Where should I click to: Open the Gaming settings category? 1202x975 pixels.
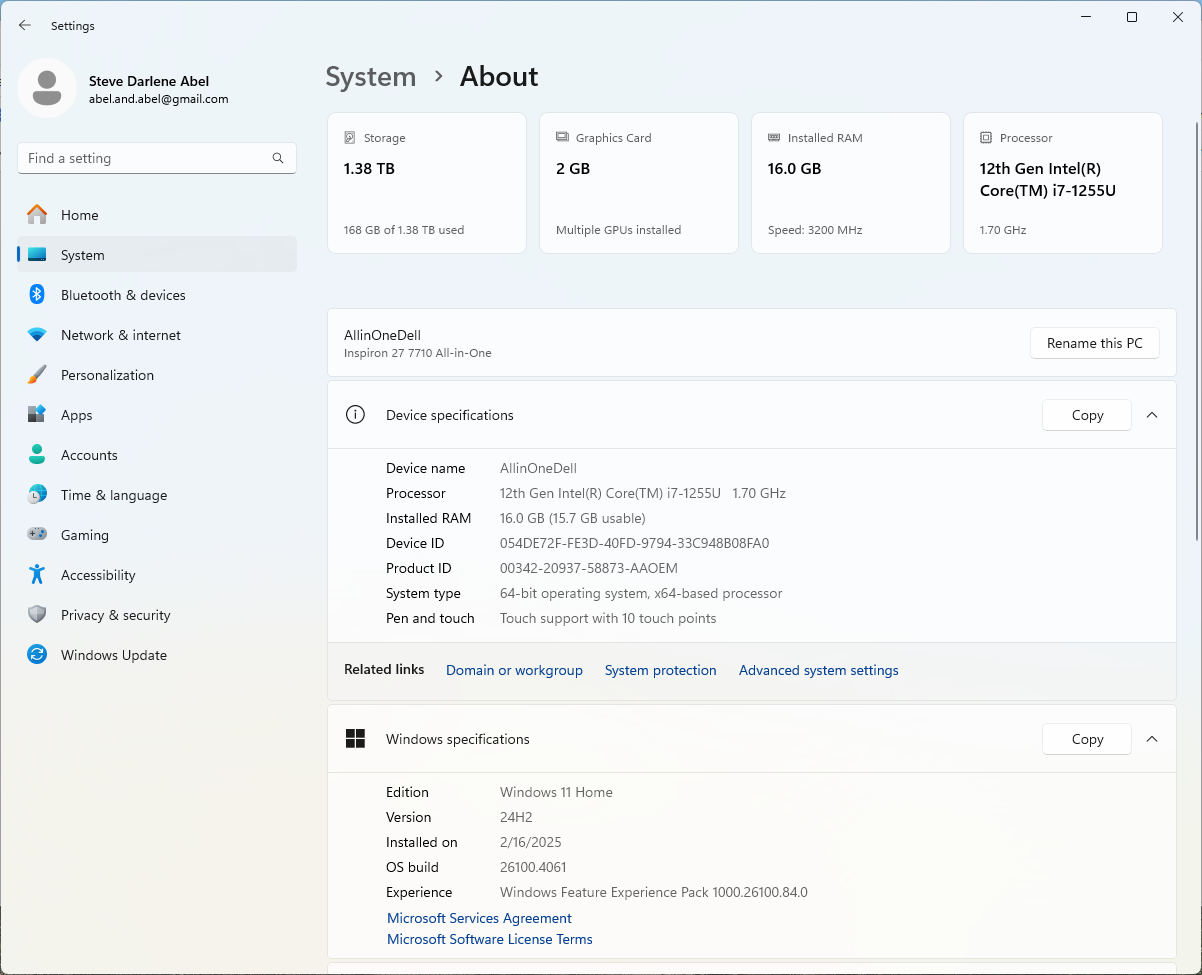[157, 535]
